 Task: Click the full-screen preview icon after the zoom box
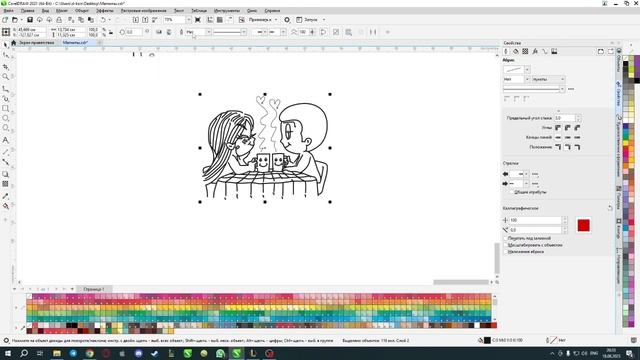pos(198,20)
